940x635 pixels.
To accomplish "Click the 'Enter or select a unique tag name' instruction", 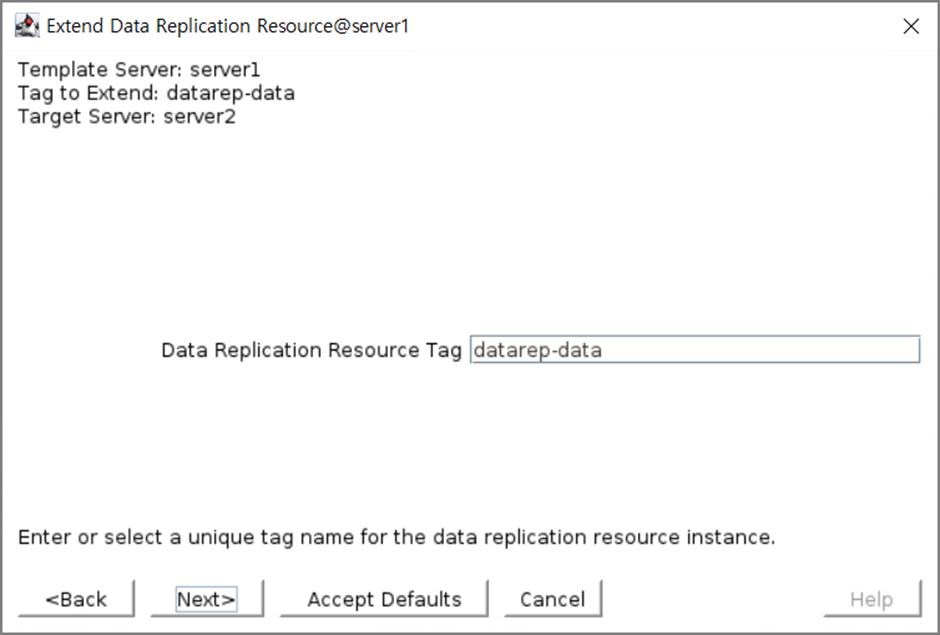I will [x=396, y=537].
